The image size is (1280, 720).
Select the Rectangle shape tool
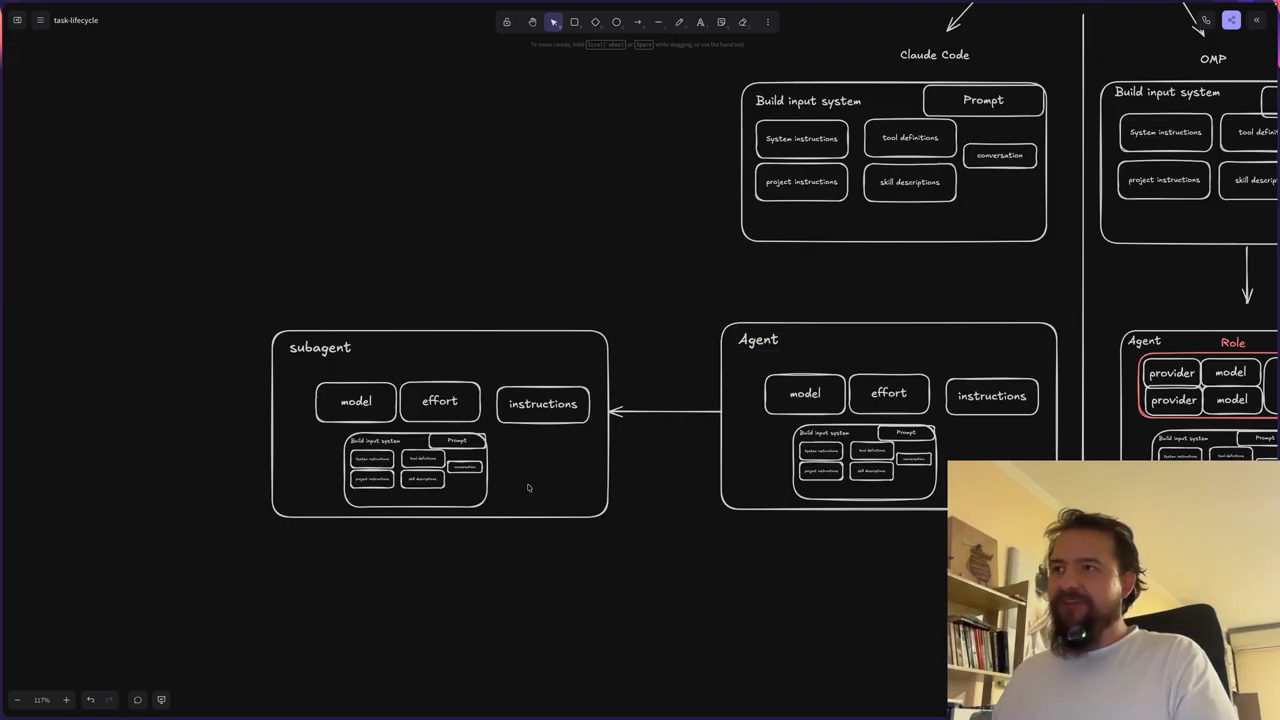(x=574, y=22)
